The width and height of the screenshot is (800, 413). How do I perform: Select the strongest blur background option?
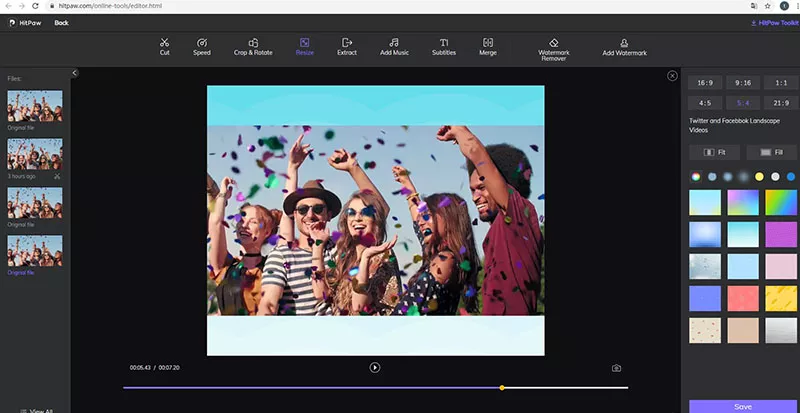743,177
